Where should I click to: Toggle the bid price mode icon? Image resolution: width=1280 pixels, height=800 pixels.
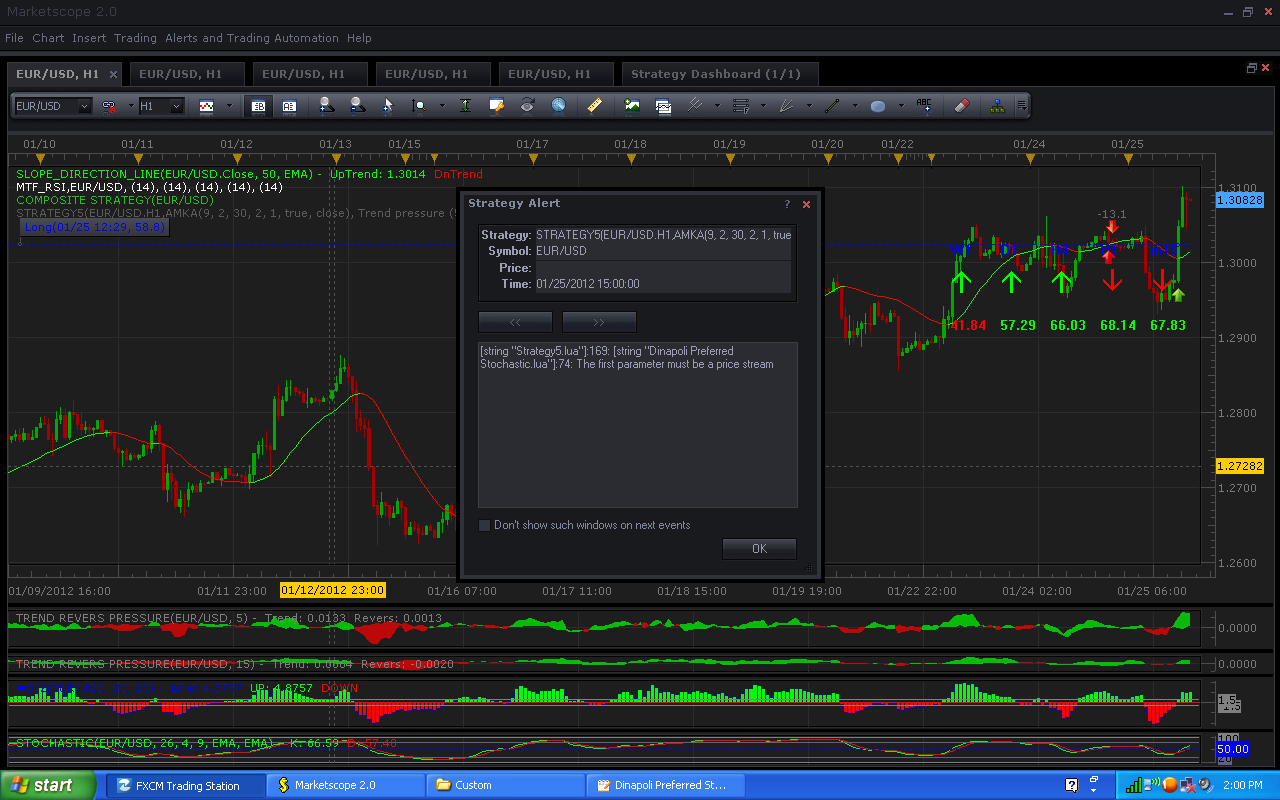pyautogui.click(x=258, y=105)
